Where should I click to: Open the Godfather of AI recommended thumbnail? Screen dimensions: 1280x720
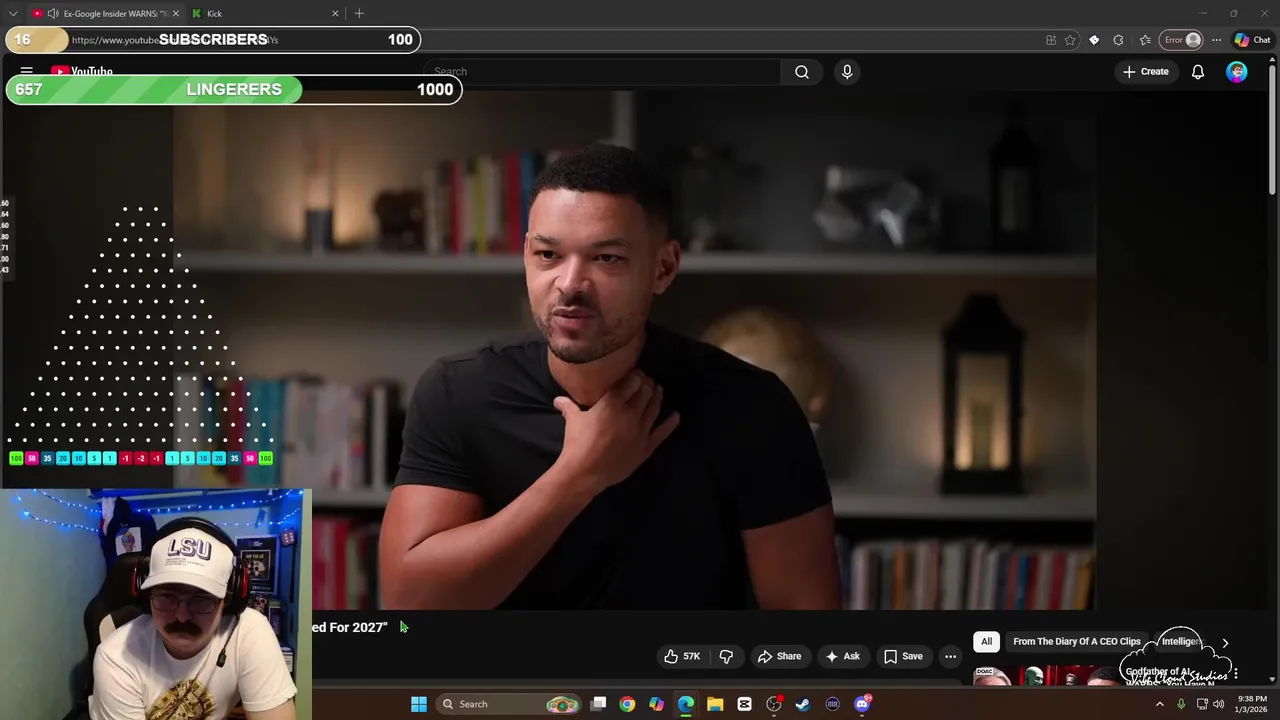click(1045, 676)
